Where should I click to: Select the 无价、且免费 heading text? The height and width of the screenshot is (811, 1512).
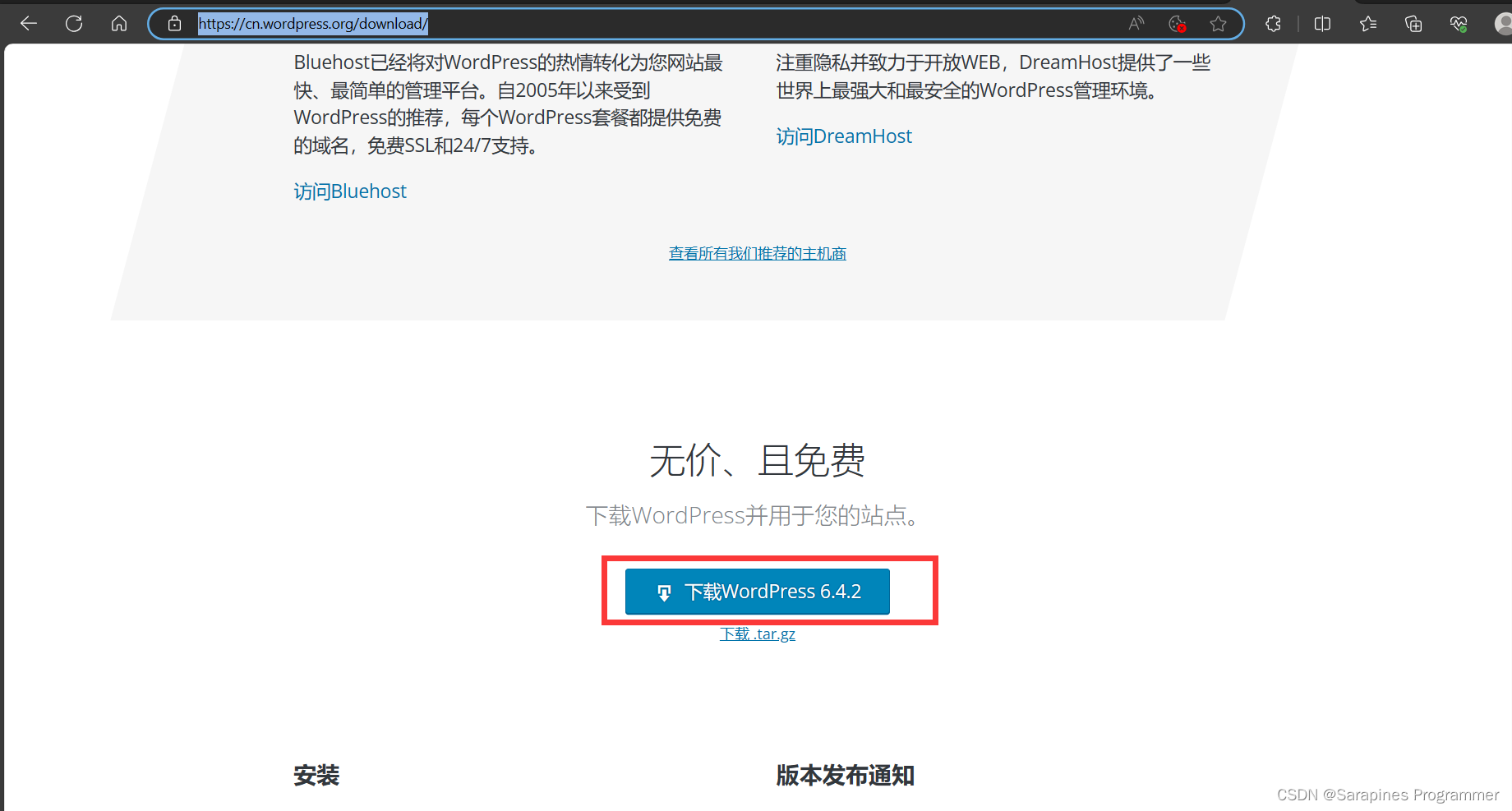(x=758, y=460)
